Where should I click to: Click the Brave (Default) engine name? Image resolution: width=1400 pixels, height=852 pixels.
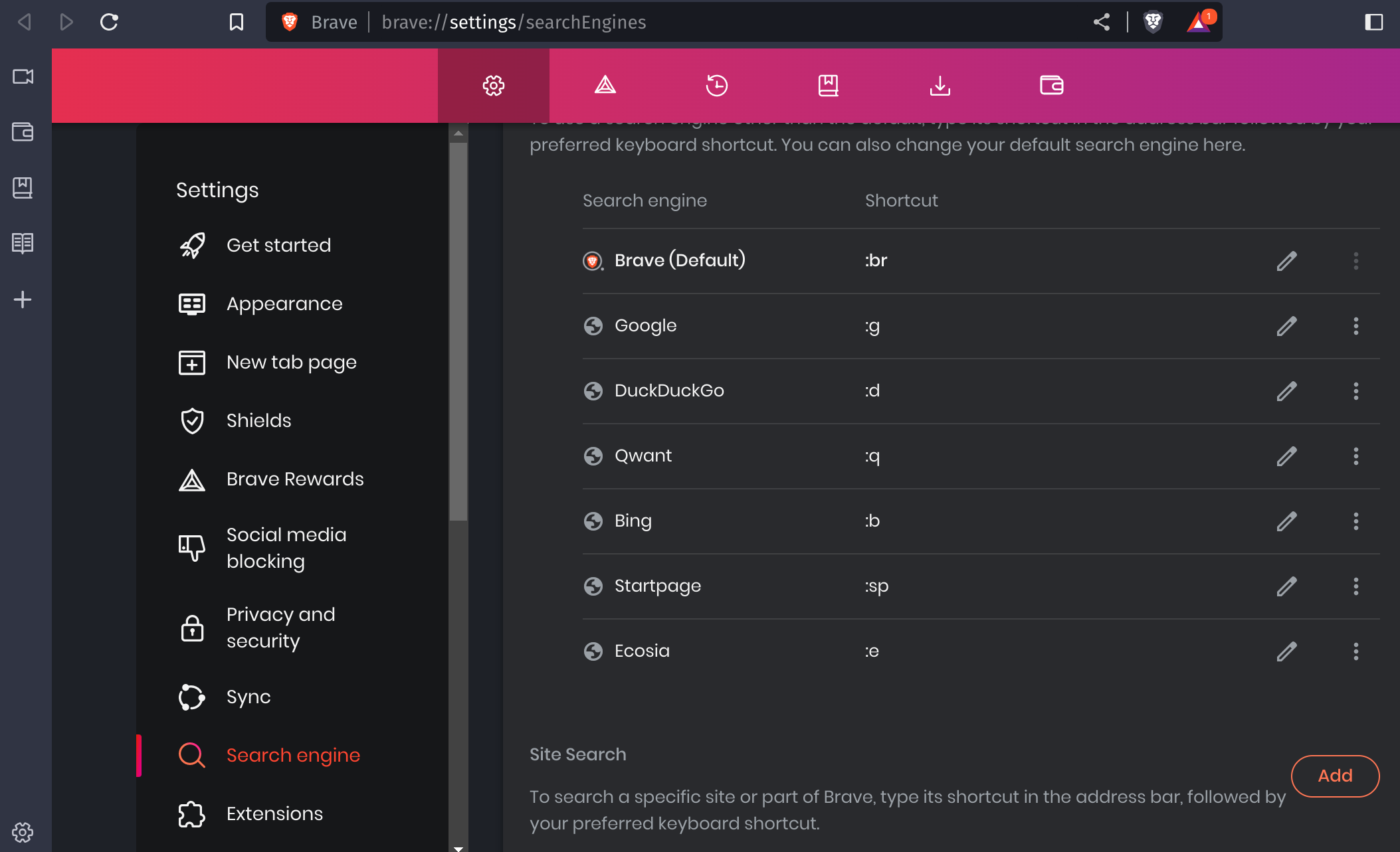point(680,260)
